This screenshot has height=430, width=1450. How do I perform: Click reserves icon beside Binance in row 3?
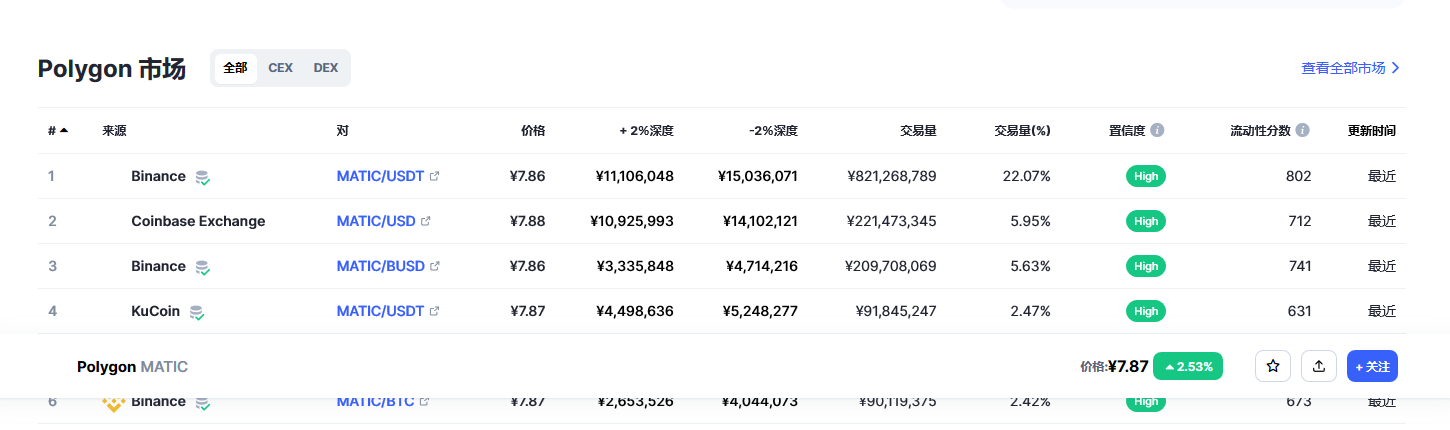coord(203,267)
